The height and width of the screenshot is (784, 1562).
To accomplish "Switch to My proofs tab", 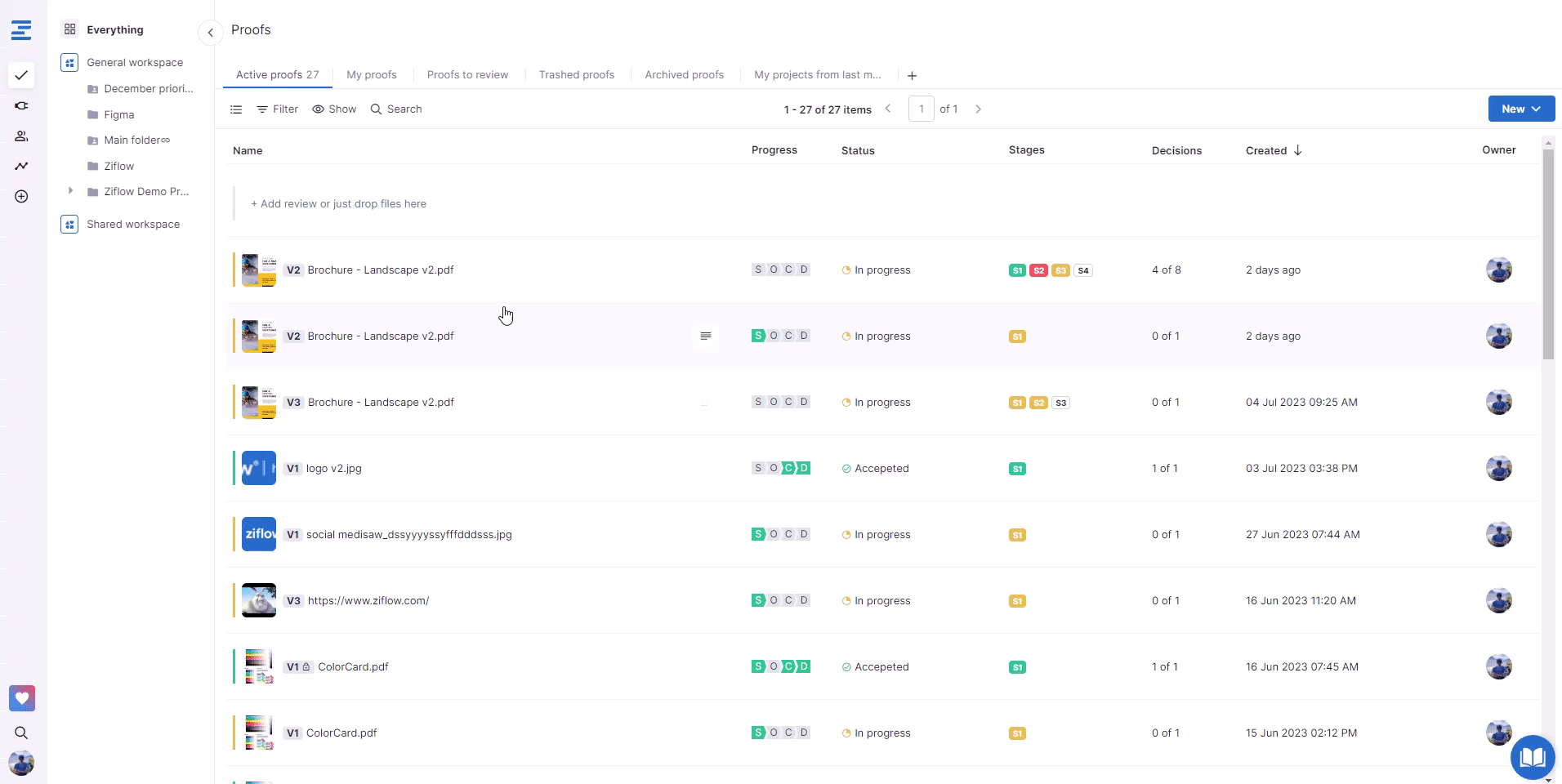I will (372, 74).
